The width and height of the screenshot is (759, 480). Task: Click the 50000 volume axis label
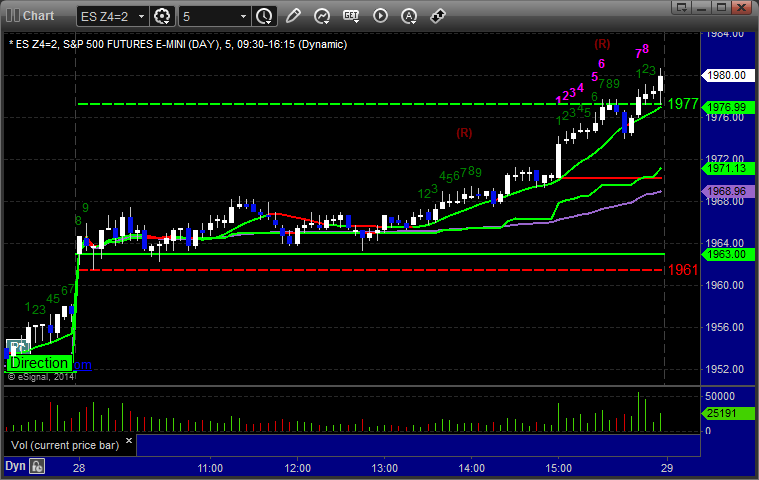click(720, 396)
